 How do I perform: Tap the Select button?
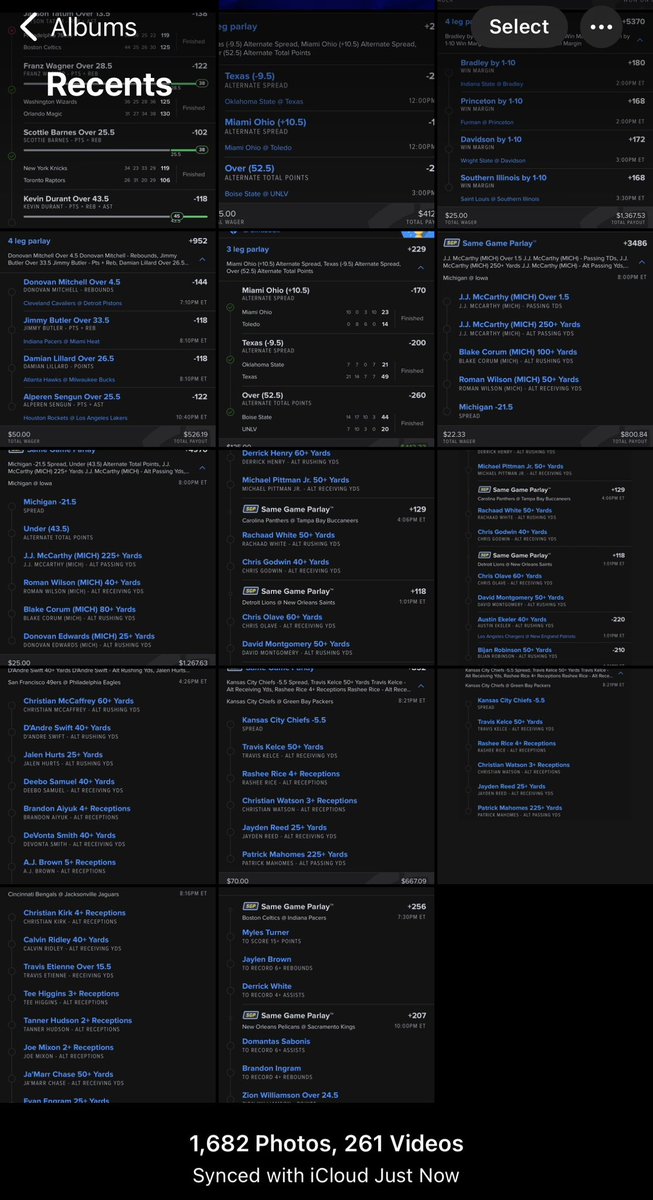point(519,27)
